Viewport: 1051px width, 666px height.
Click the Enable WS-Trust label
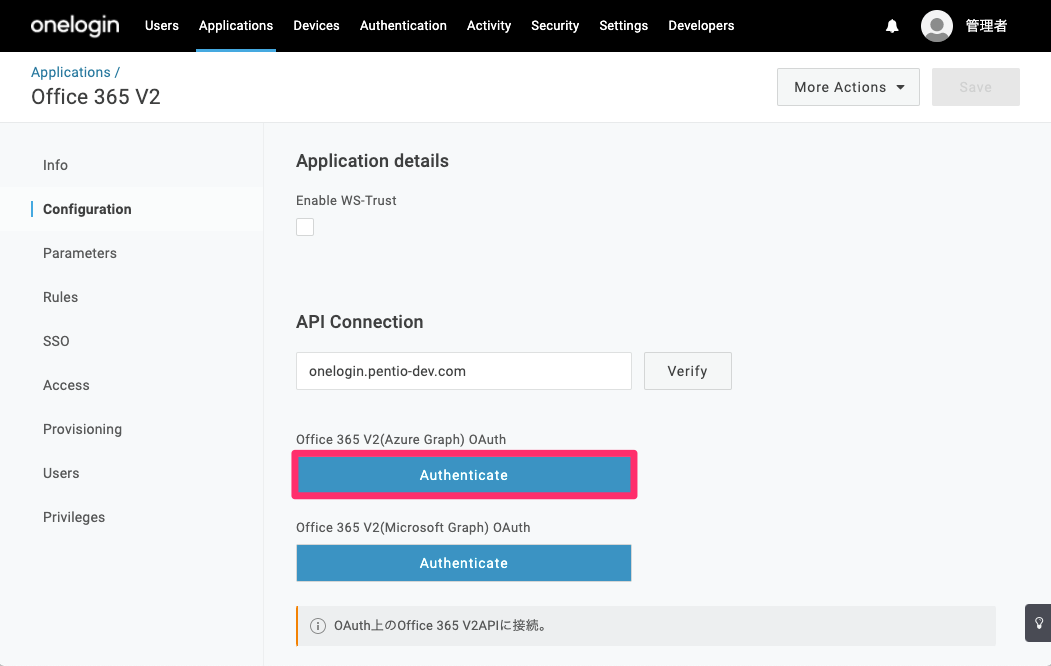(346, 200)
